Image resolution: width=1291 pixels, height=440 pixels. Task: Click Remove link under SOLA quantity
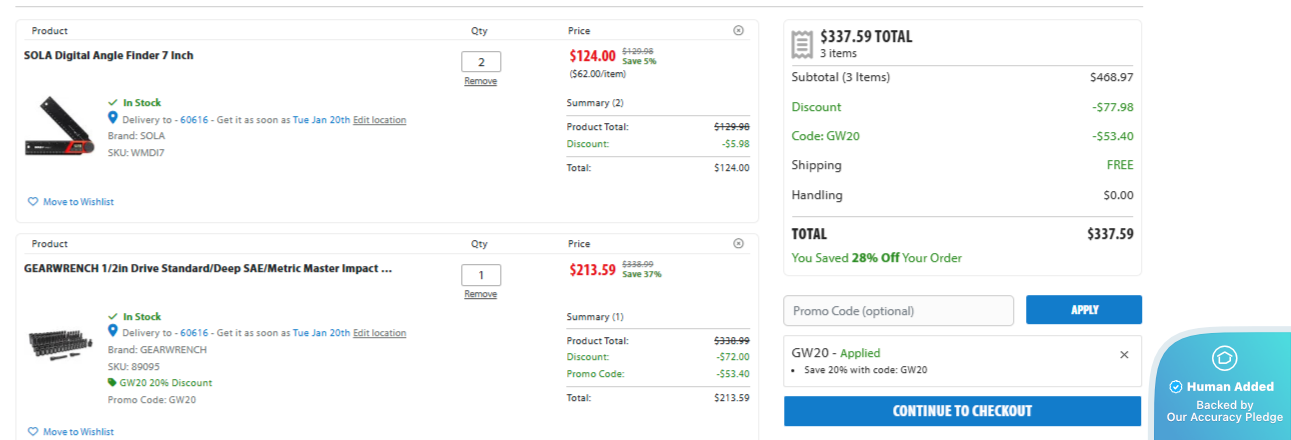[481, 81]
